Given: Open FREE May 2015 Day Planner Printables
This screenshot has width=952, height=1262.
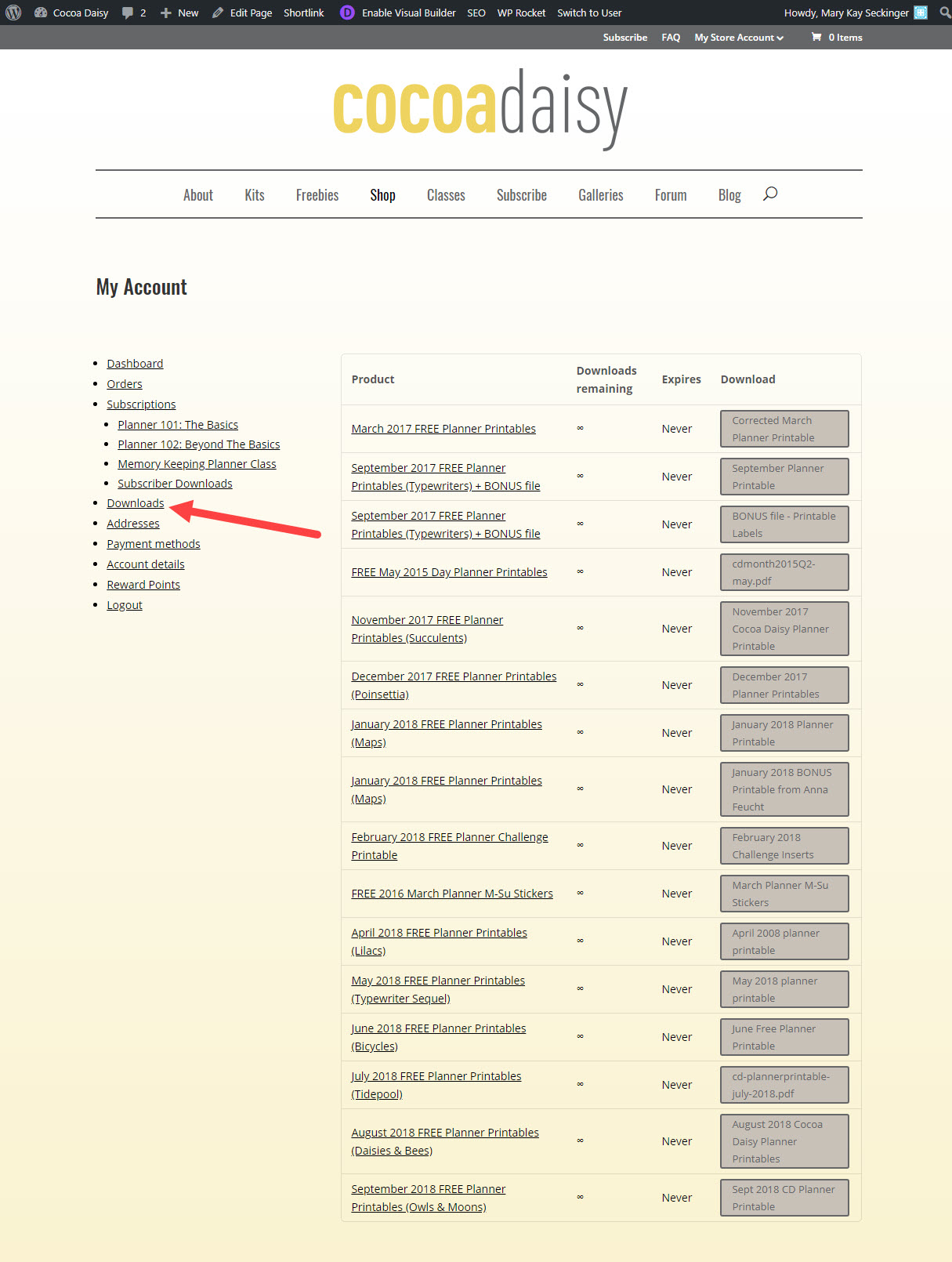Looking at the screenshot, I should [x=449, y=572].
